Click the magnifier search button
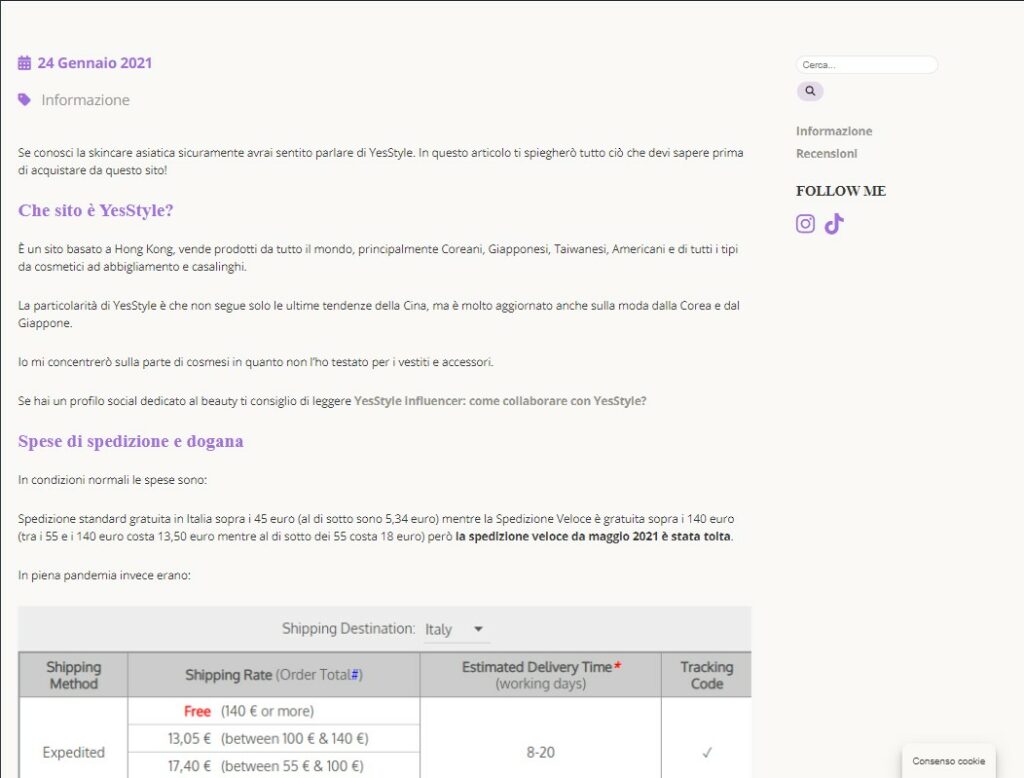Screen dimensions: 1024x778 click(810, 91)
